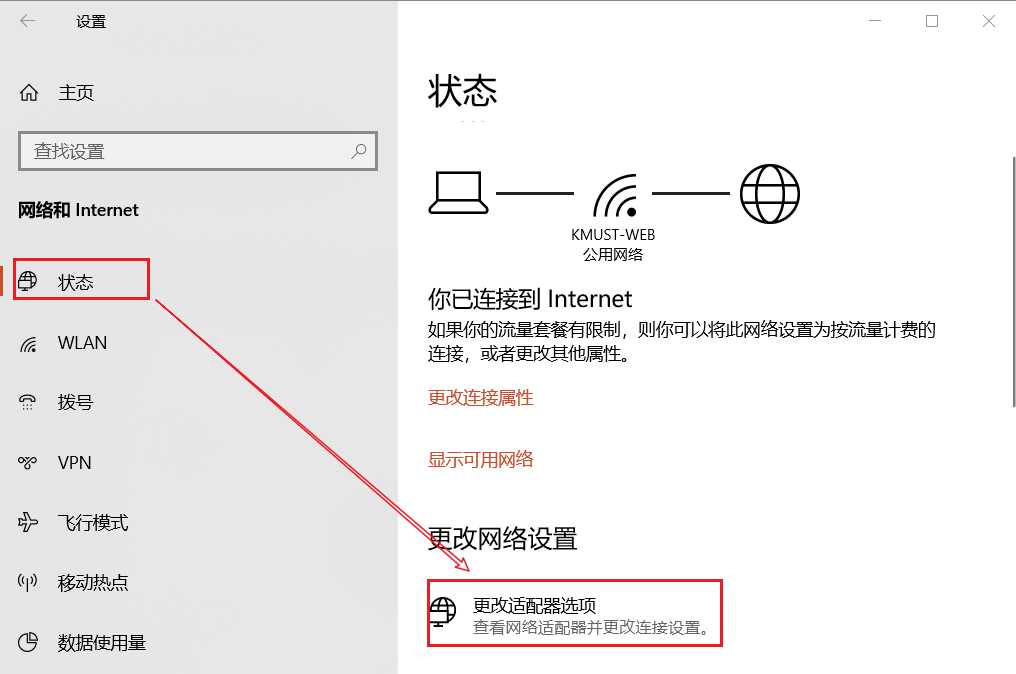1016x674 pixels.
Task: Go to 数据使用量 section
Action: [x=102, y=642]
